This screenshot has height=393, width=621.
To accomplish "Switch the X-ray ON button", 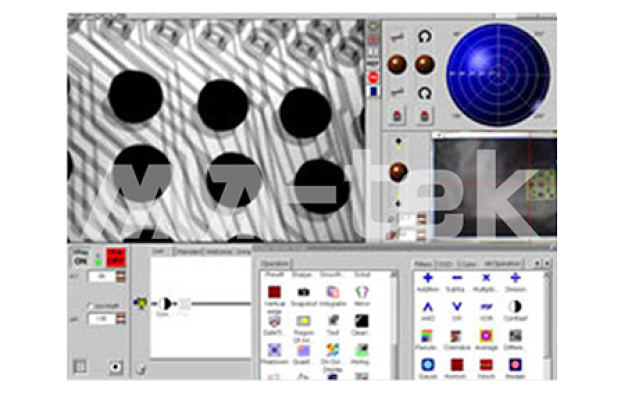I will pos(80,261).
